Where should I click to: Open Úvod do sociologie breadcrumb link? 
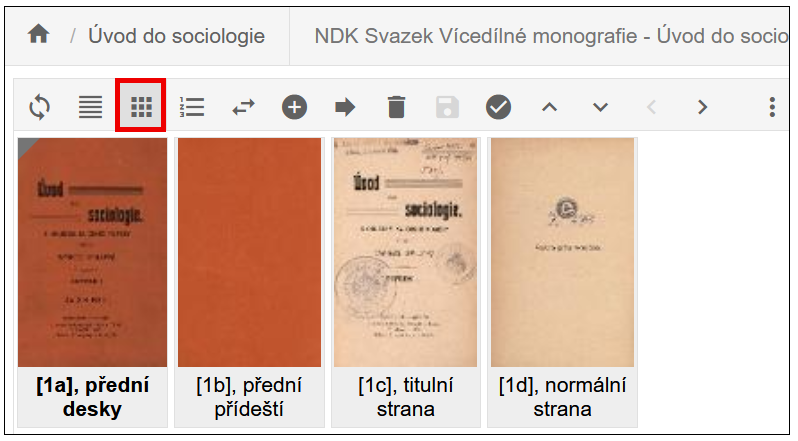[x=177, y=36]
